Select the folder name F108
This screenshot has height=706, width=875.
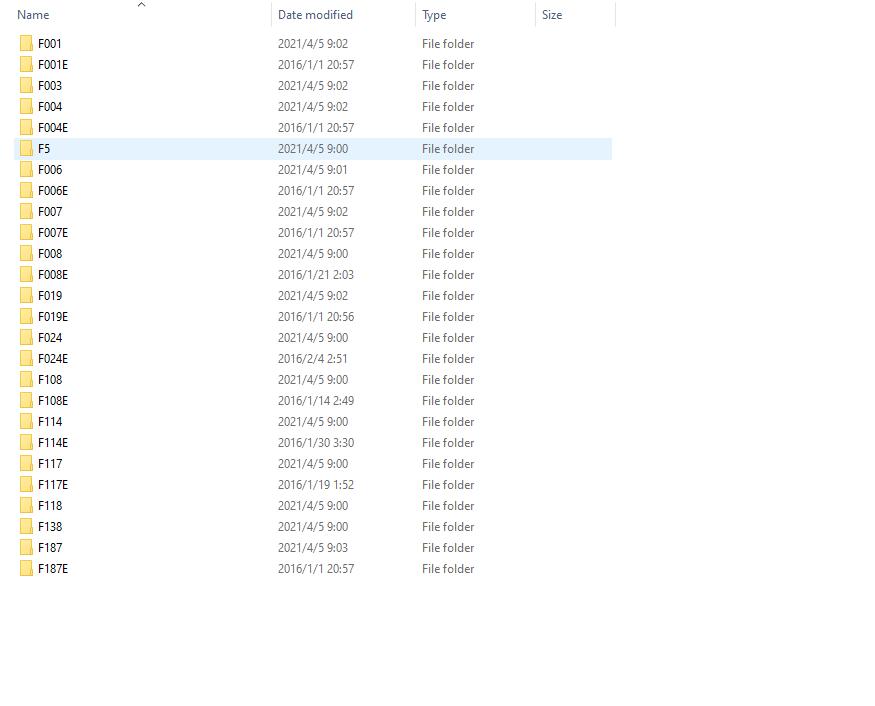pos(50,380)
